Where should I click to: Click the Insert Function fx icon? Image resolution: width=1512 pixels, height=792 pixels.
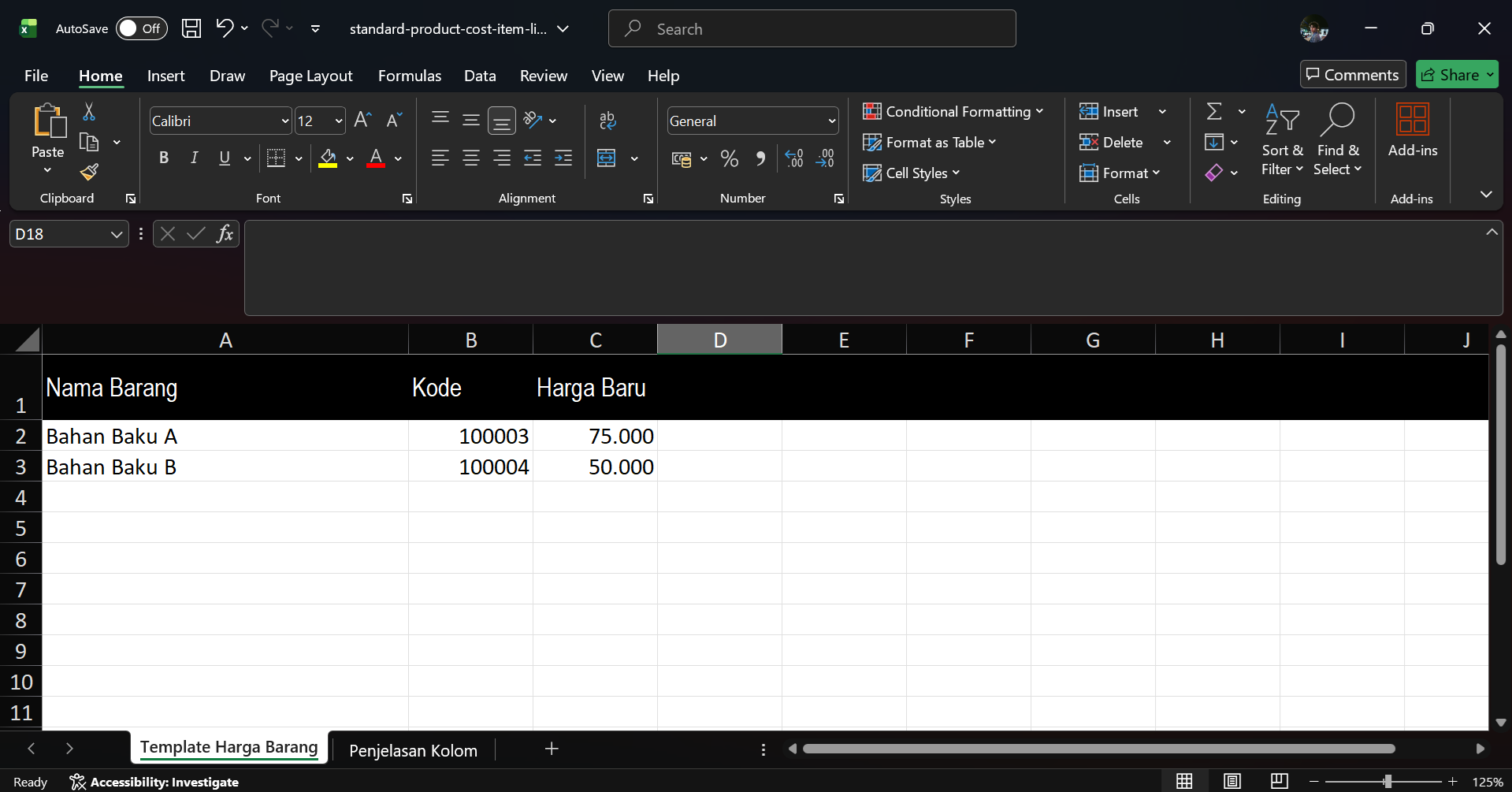click(x=225, y=234)
